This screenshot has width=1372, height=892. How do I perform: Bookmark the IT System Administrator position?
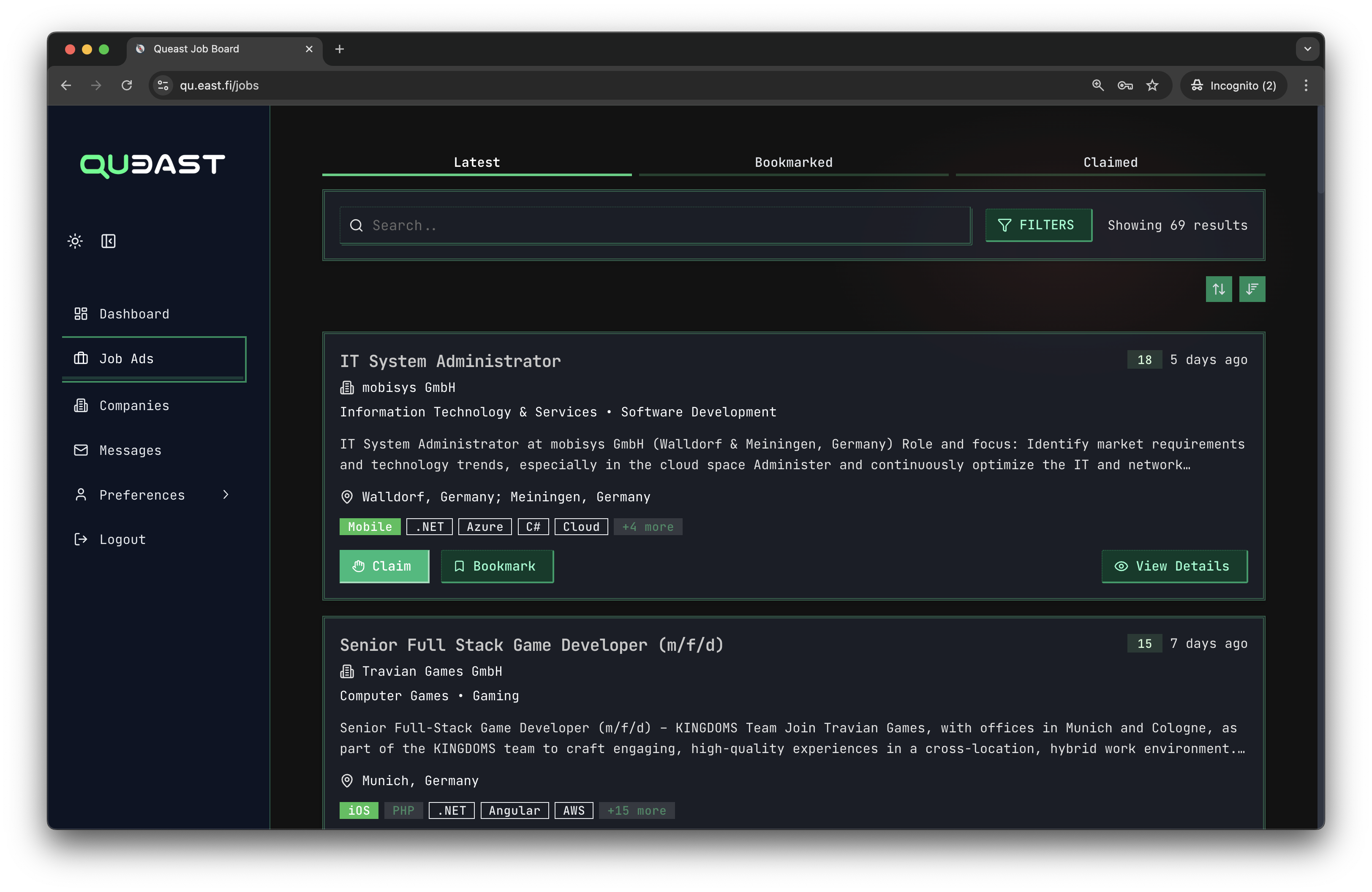click(x=496, y=566)
